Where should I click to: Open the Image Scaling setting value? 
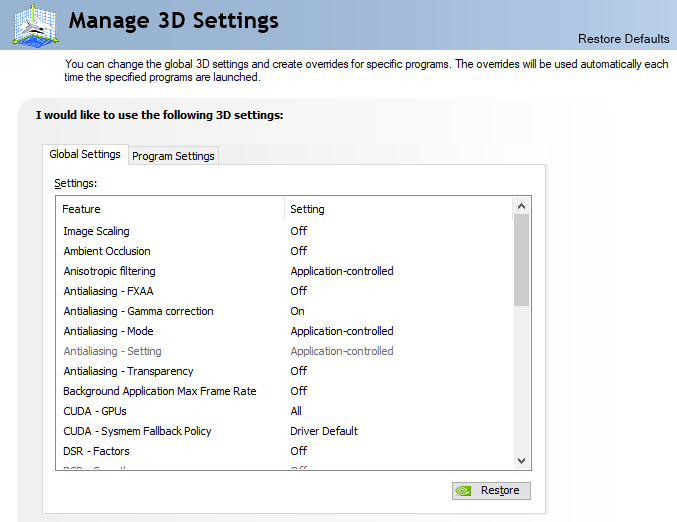[x=298, y=231]
